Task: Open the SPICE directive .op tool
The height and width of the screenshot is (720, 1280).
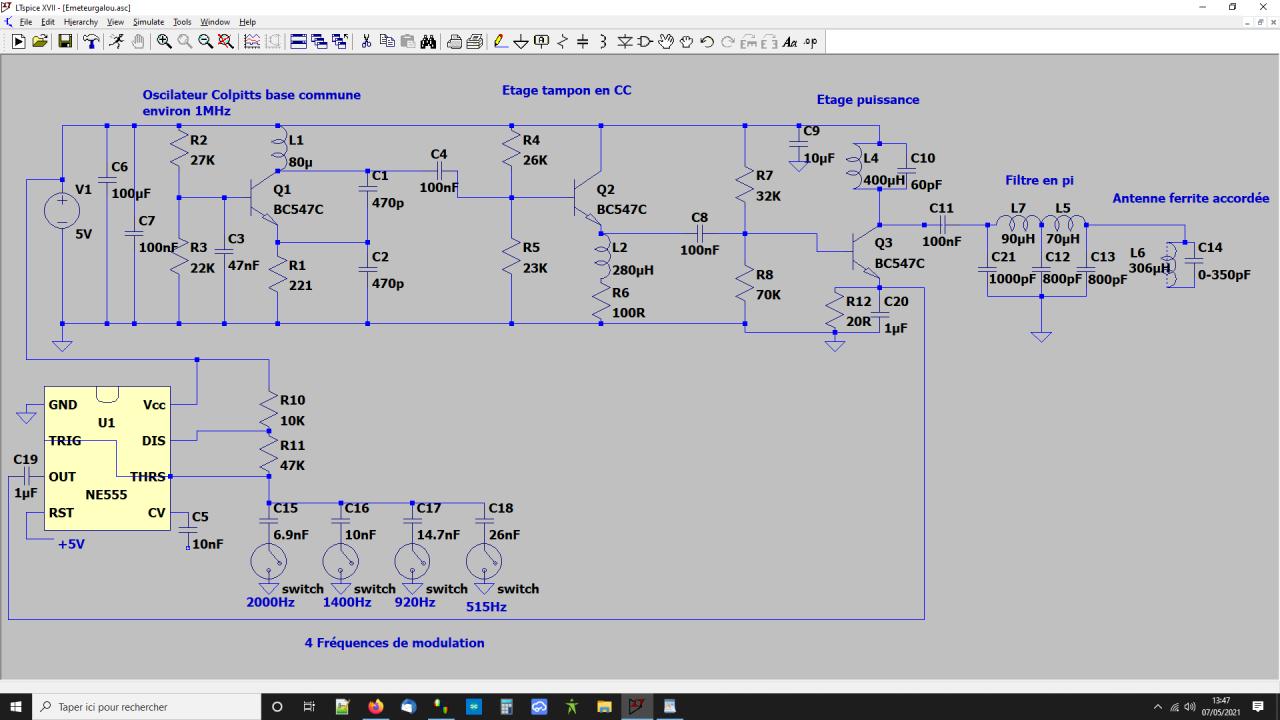Action: pos(810,41)
